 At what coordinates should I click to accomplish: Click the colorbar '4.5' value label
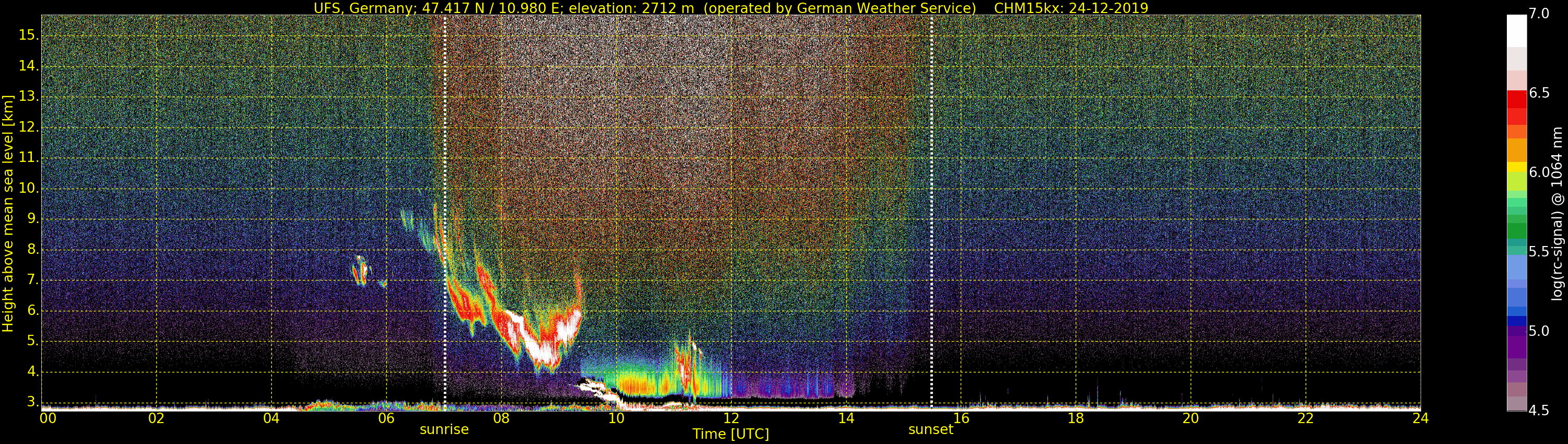click(1539, 411)
